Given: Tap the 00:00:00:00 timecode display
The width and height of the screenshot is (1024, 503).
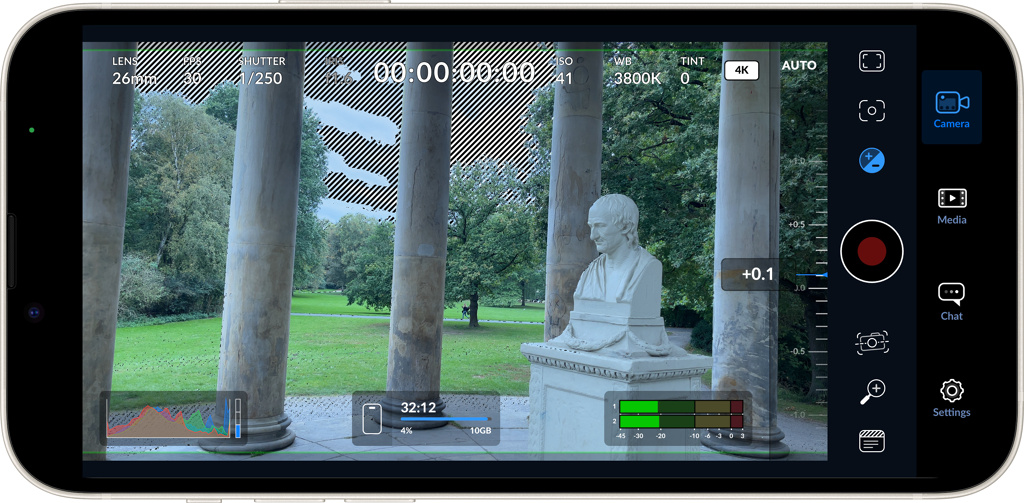Looking at the screenshot, I should coord(455,72).
